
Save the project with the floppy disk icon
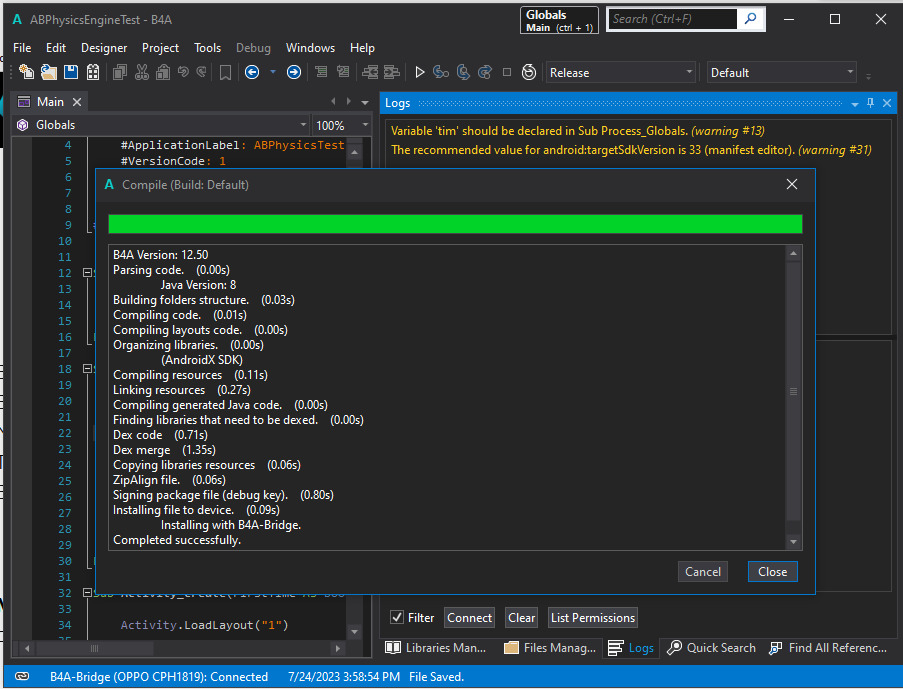click(71, 72)
